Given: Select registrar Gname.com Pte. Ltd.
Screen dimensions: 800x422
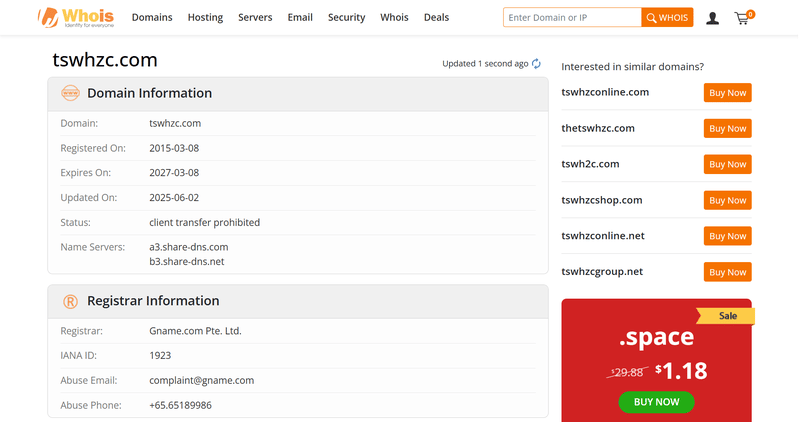Looking at the screenshot, I should [195, 331].
